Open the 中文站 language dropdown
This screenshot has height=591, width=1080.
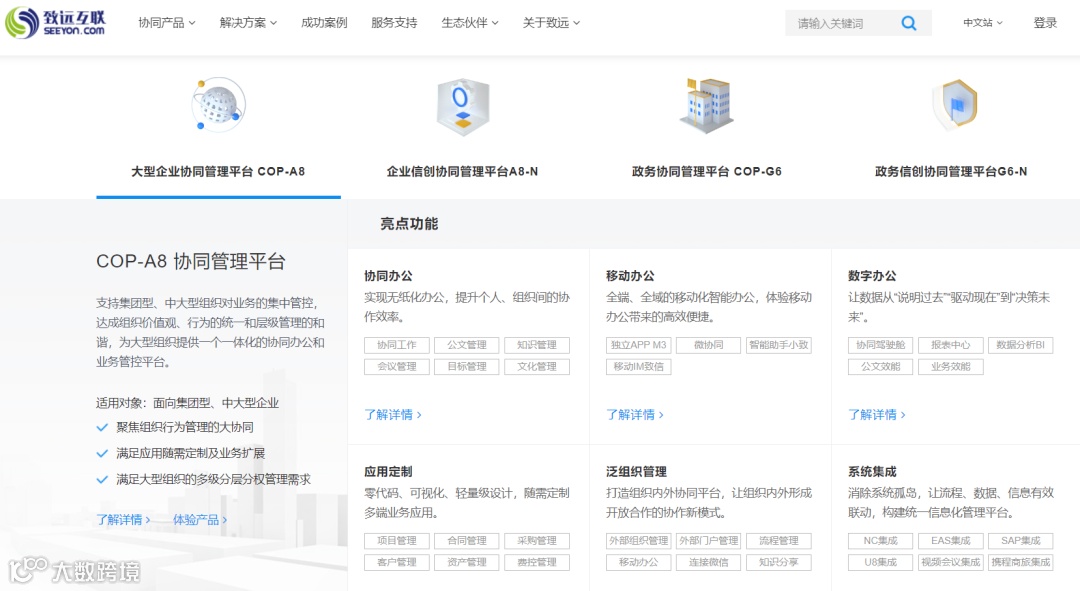(x=982, y=23)
